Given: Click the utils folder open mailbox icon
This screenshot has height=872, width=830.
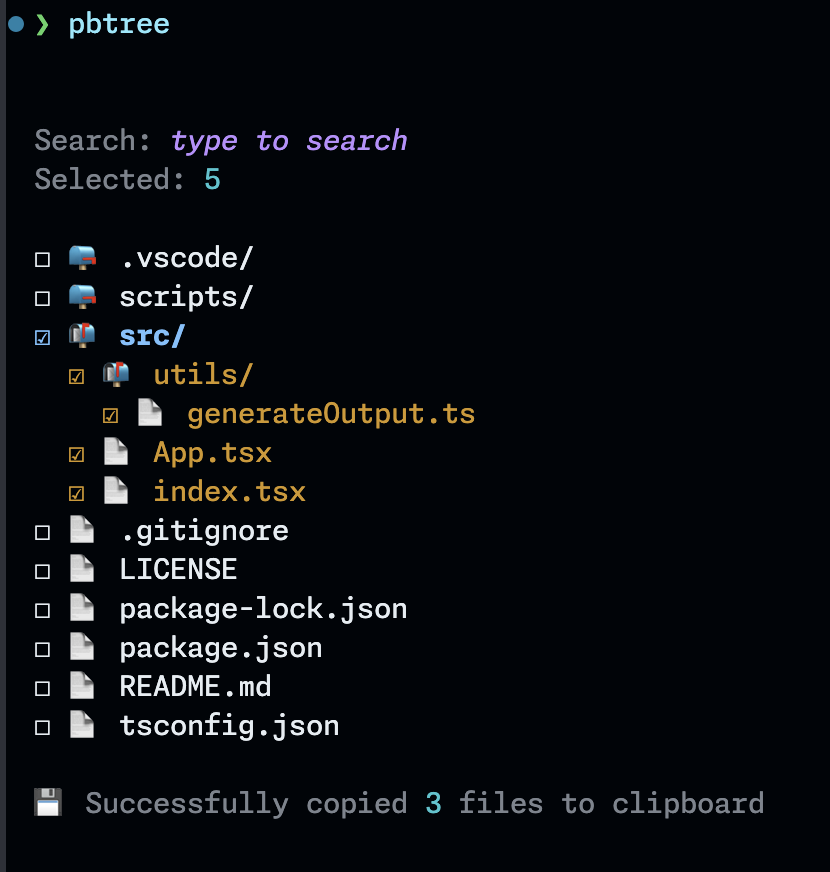Looking at the screenshot, I should [x=116, y=375].
